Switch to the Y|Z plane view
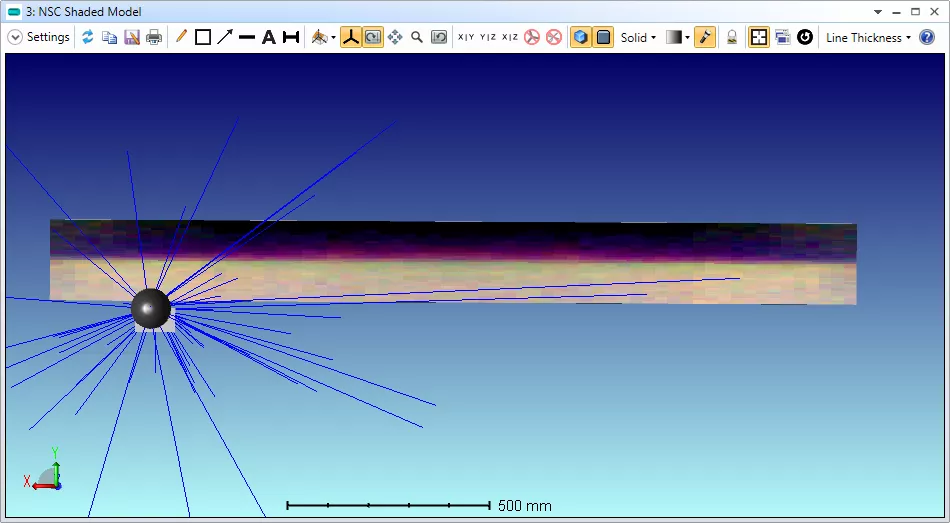This screenshot has width=950, height=523. click(488, 37)
